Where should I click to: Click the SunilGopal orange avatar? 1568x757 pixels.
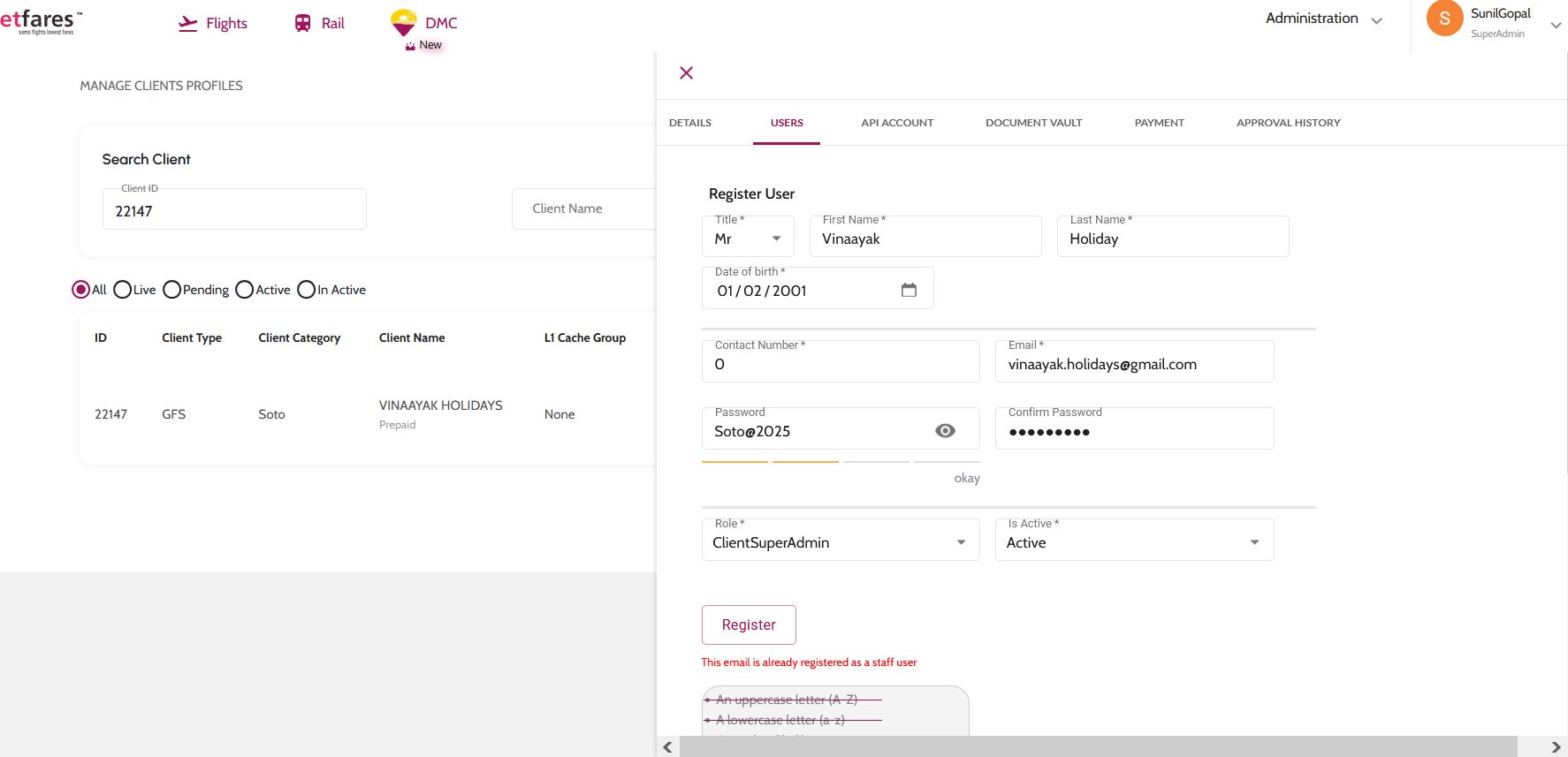point(1444,19)
